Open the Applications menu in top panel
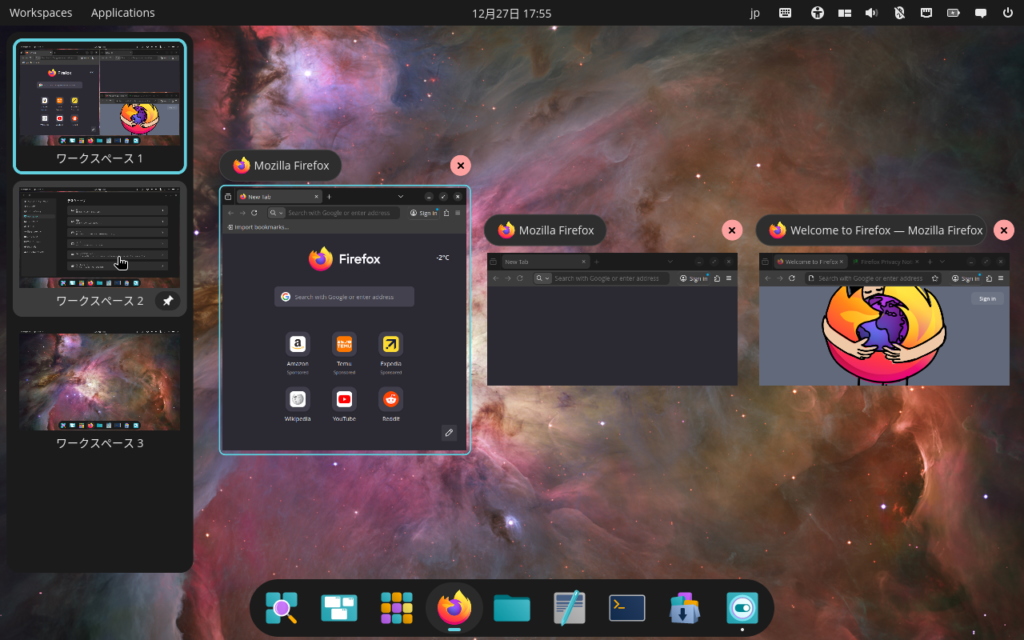 (x=123, y=13)
